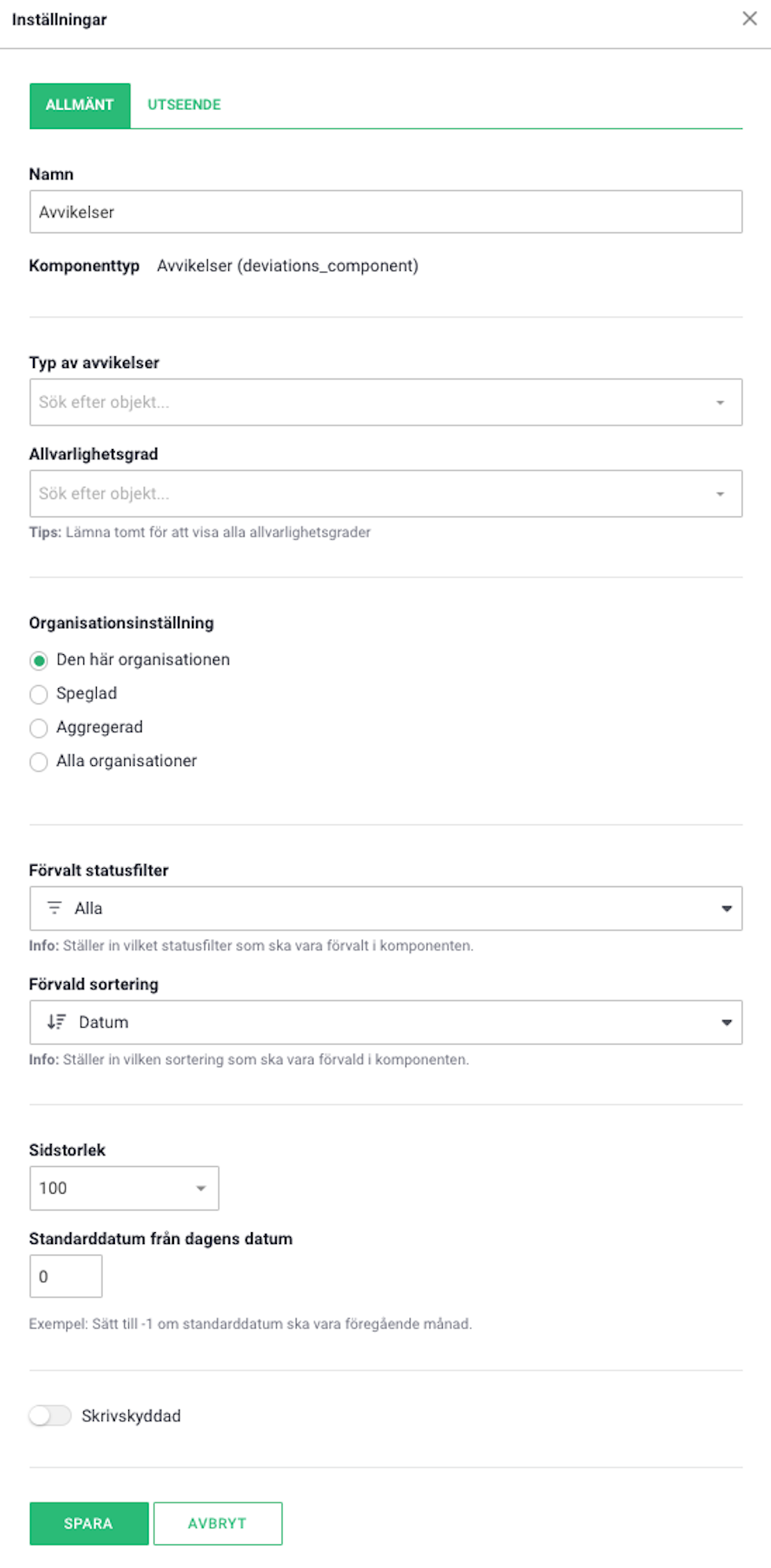Expand the Förvald sortering Datum dropdown
The image size is (771, 1568).
click(385, 1022)
